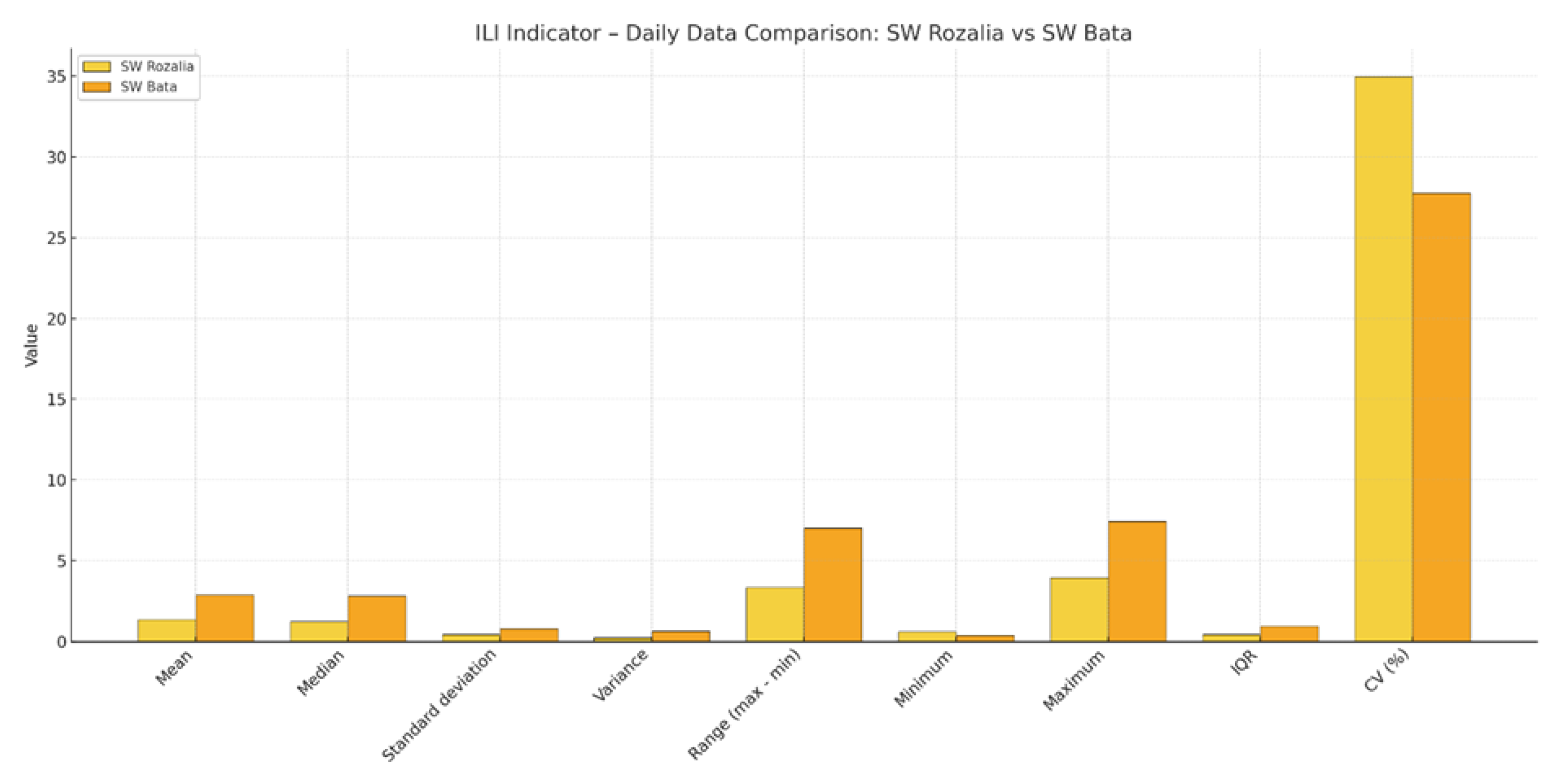Click the SW Bata legend color swatch

point(97,87)
